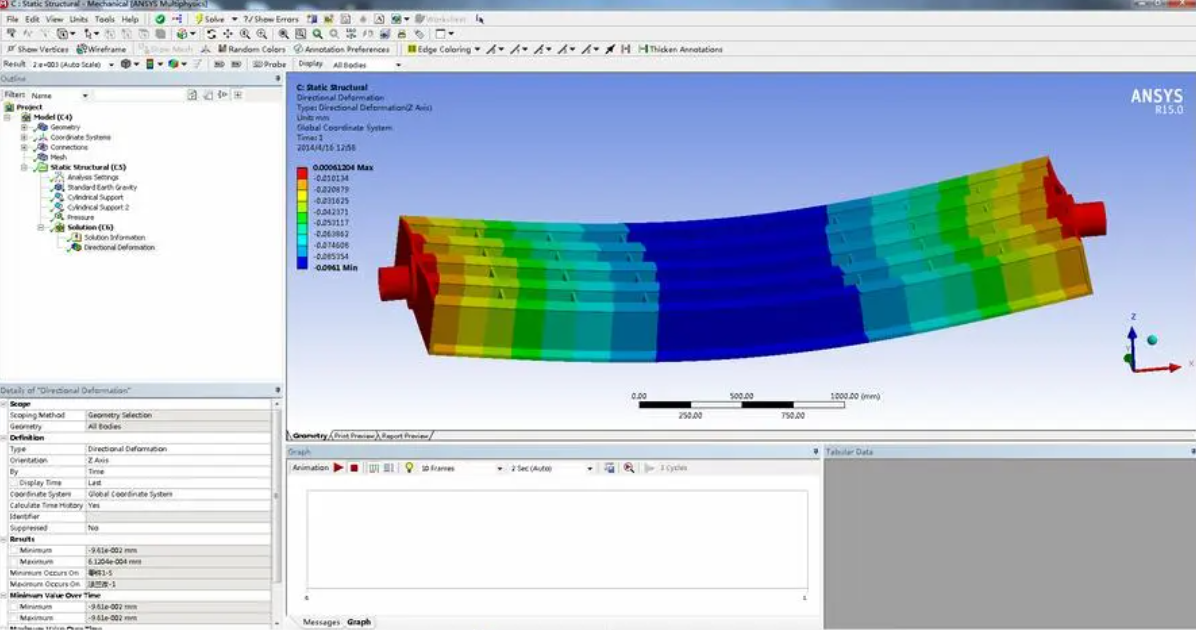
Task: Click the Orientation Z Axis field
Action: click(x=178, y=460)
